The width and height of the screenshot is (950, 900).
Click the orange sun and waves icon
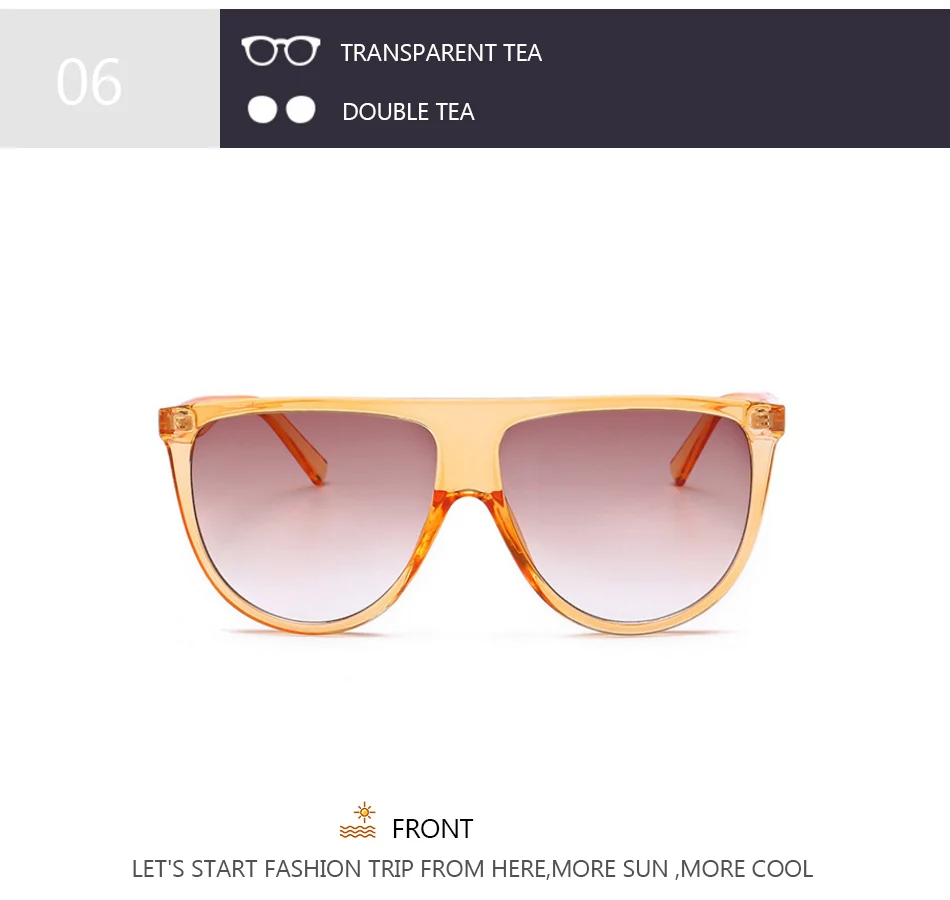358,821
